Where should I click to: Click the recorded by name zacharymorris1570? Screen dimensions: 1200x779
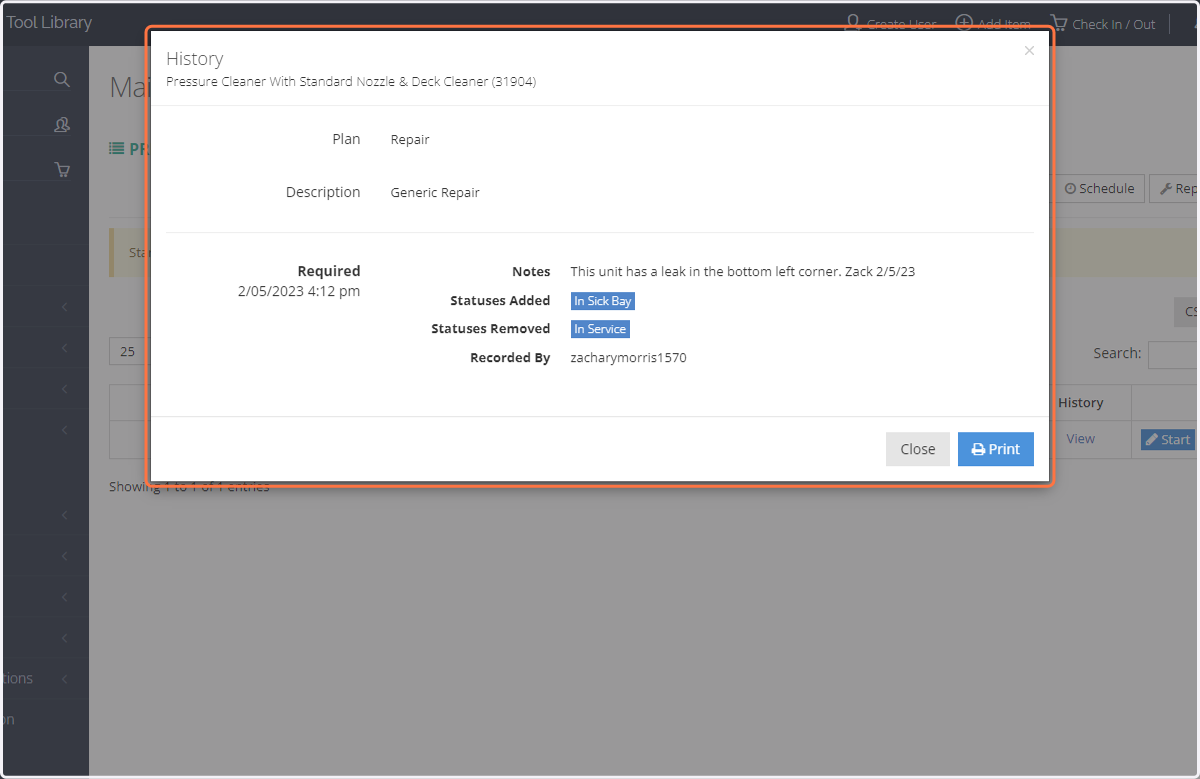[x=628, y=357]
